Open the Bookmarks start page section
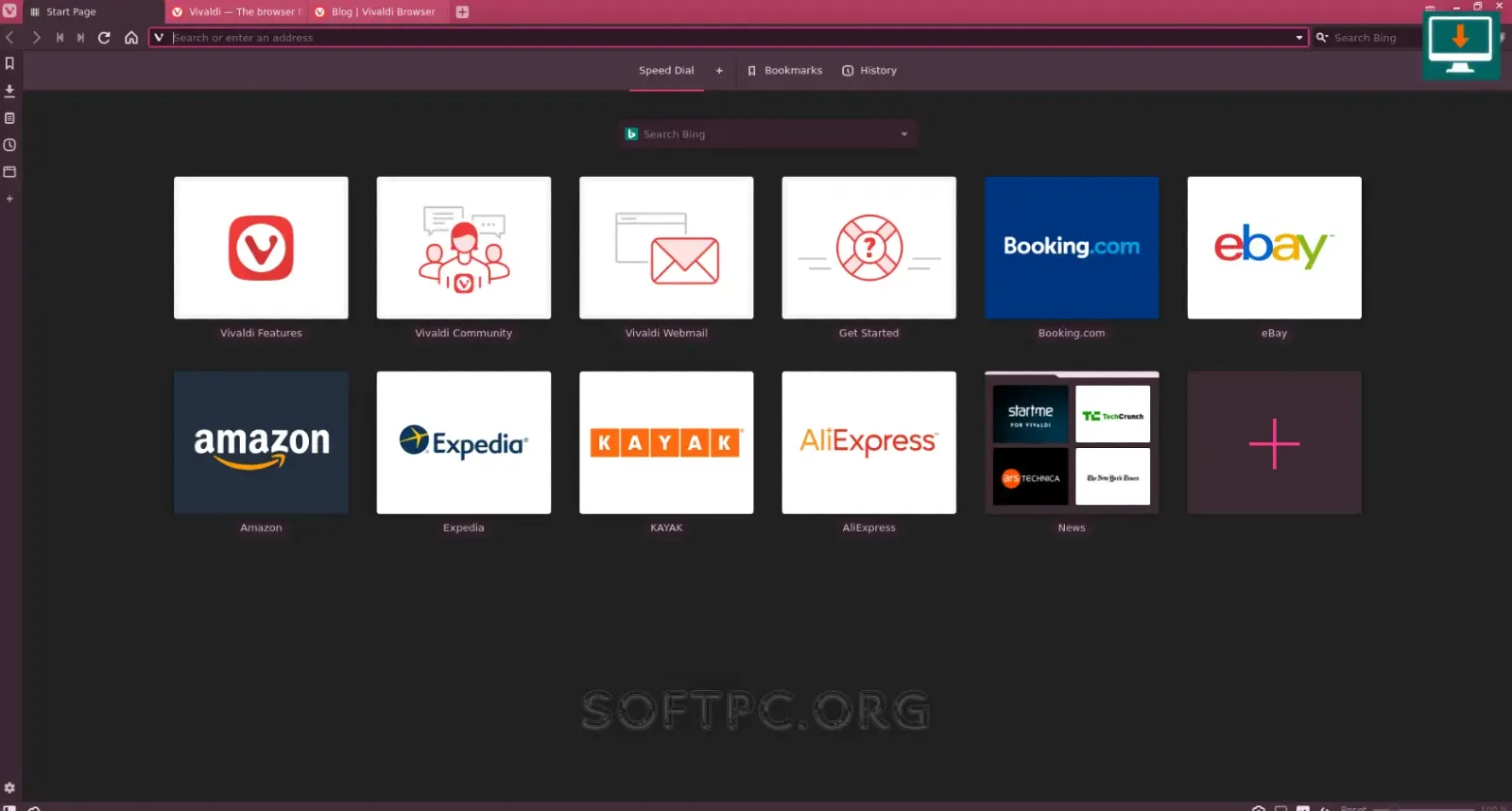This screenshot has height=811, width=1512. (784, 71)
